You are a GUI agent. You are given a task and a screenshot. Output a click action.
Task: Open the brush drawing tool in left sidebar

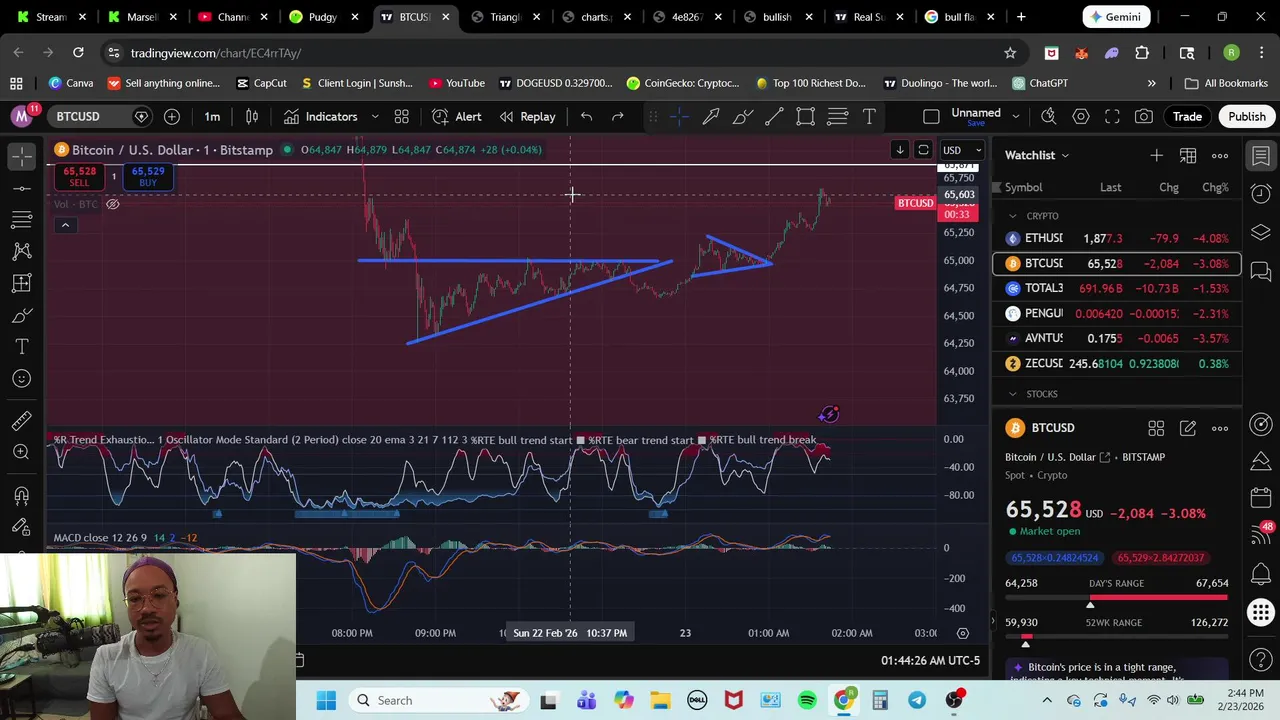[21, 316]
